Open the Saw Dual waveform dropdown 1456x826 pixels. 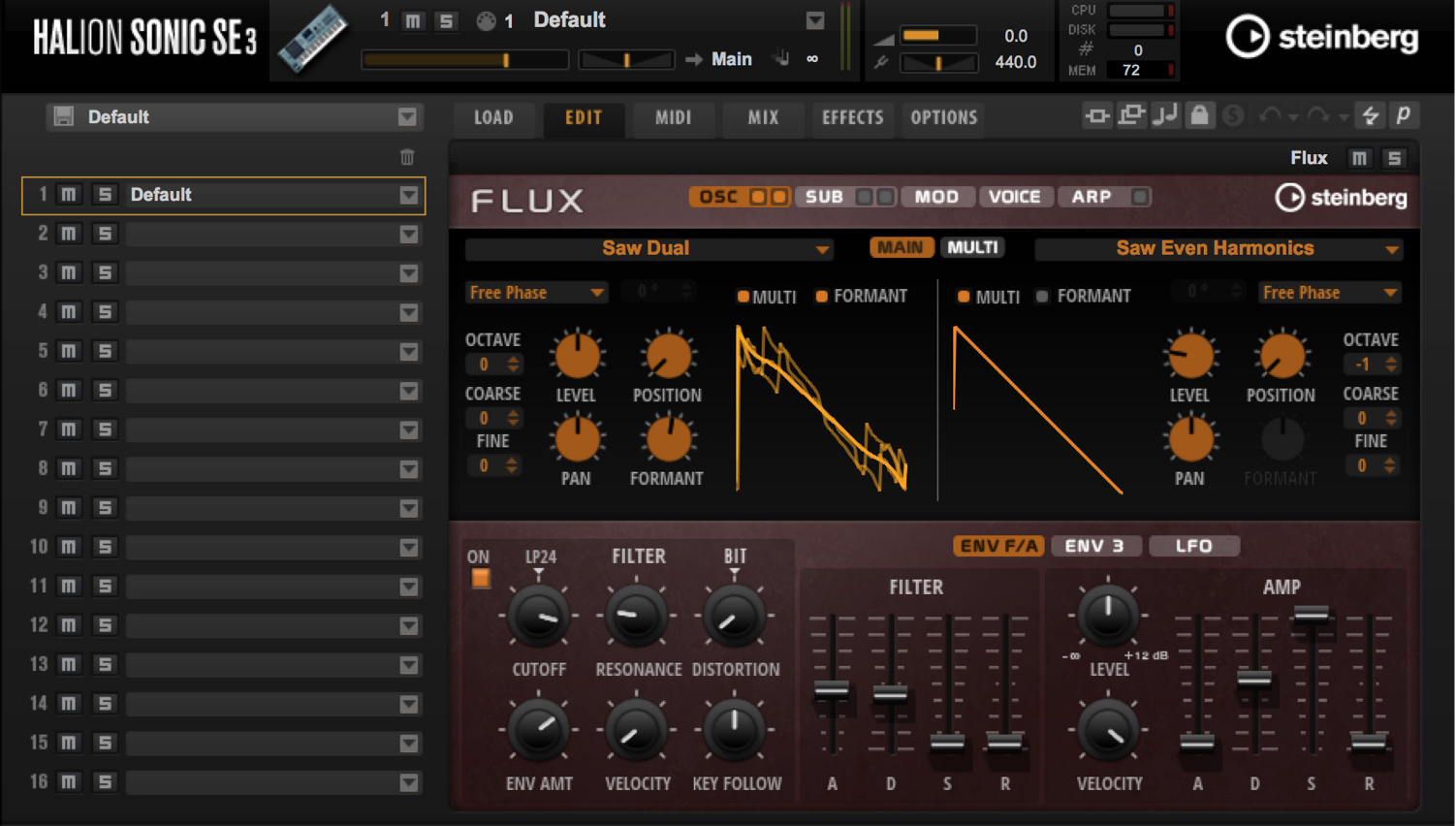tap(649, 249)
